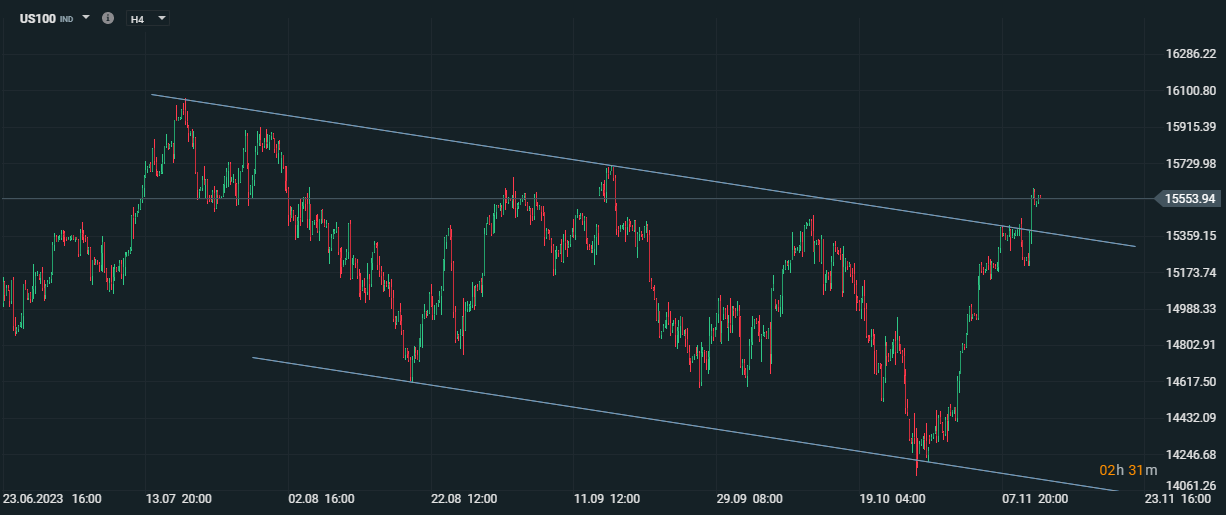Click the US100 symbol name
This screenshot has height=515, width=1226.
point(38,18)
